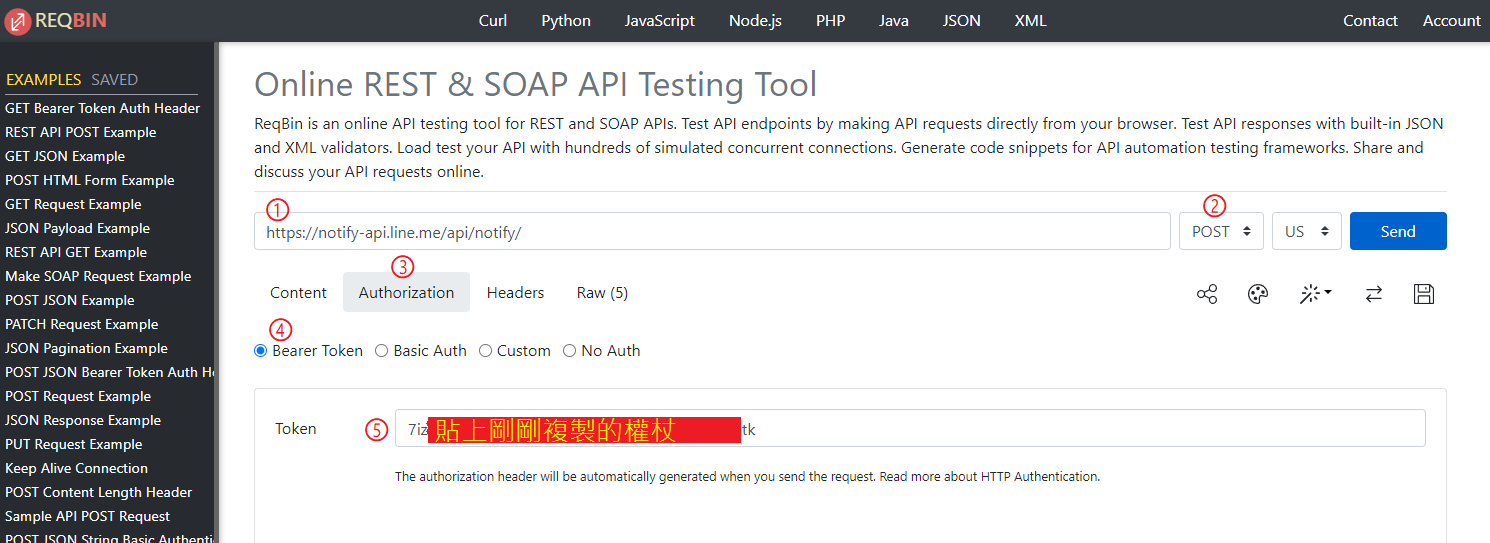Viewport: 1490px width, 543px height.
Task: Click the request URL input field
Action: tap(712, 231)
